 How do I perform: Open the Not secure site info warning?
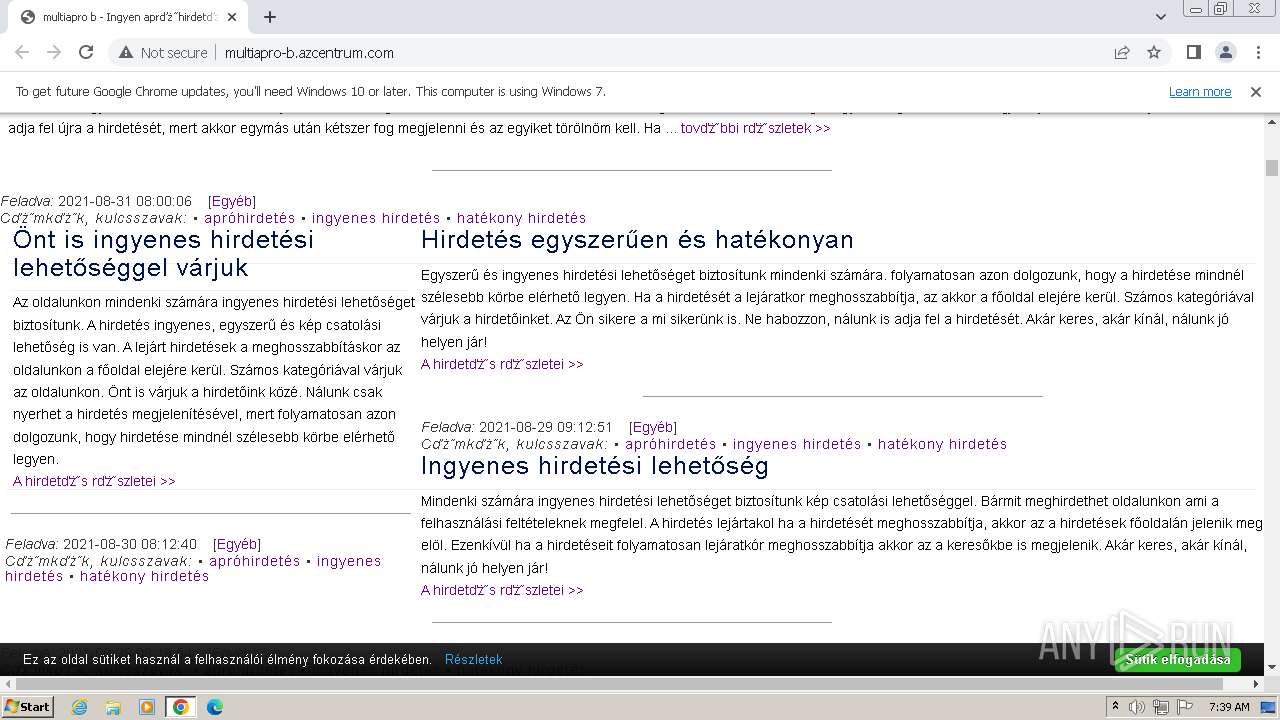(x=163, y=53)
